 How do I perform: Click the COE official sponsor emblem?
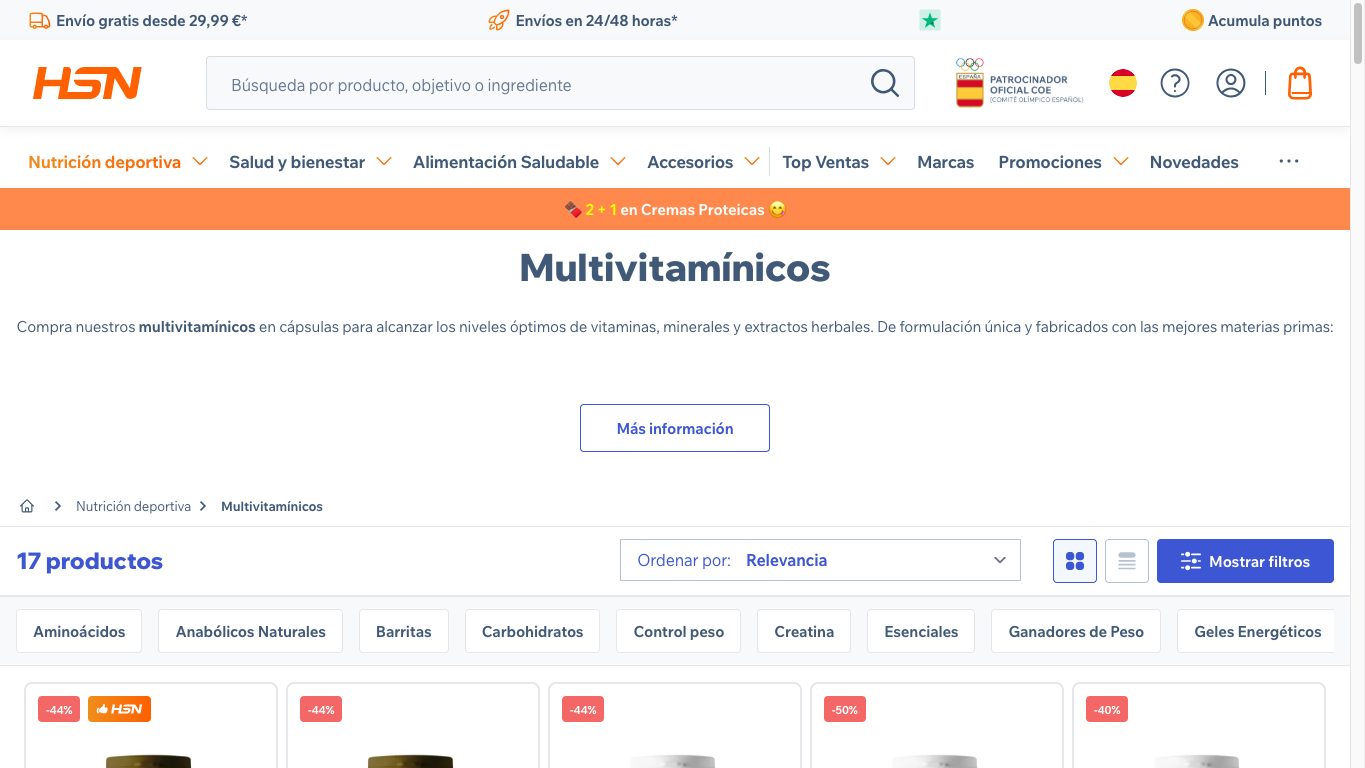pyautogui.click(x=1019, y=83)
